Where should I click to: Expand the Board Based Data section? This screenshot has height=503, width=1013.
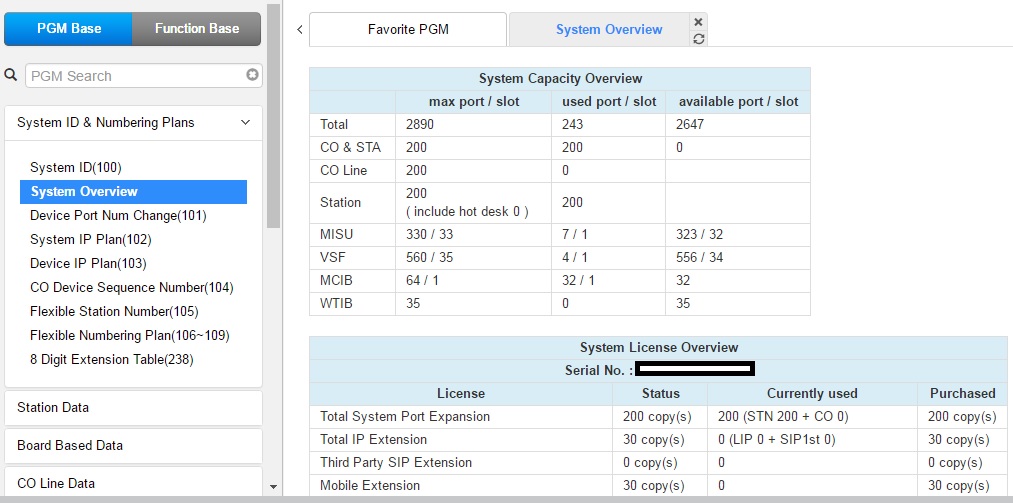pyautogui.click(x=133, y=446)
